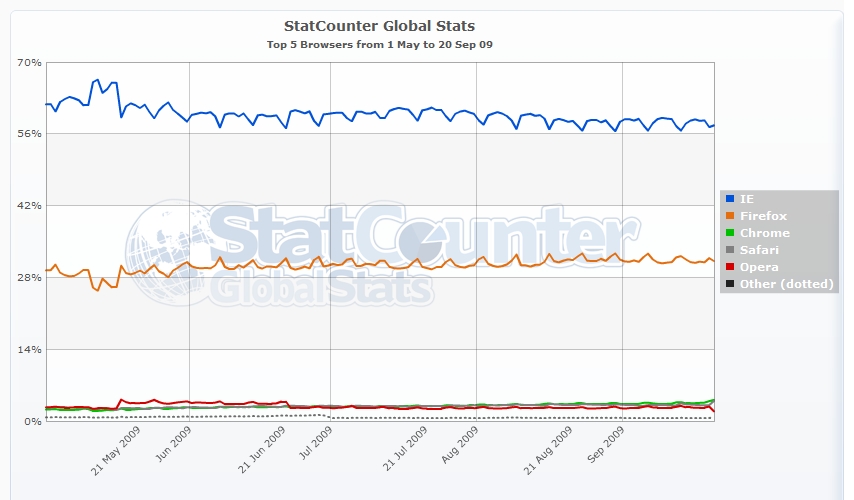Click the "70%" y-axis label
This screenshot has width=854, height=500.
(x=29, y=63)
